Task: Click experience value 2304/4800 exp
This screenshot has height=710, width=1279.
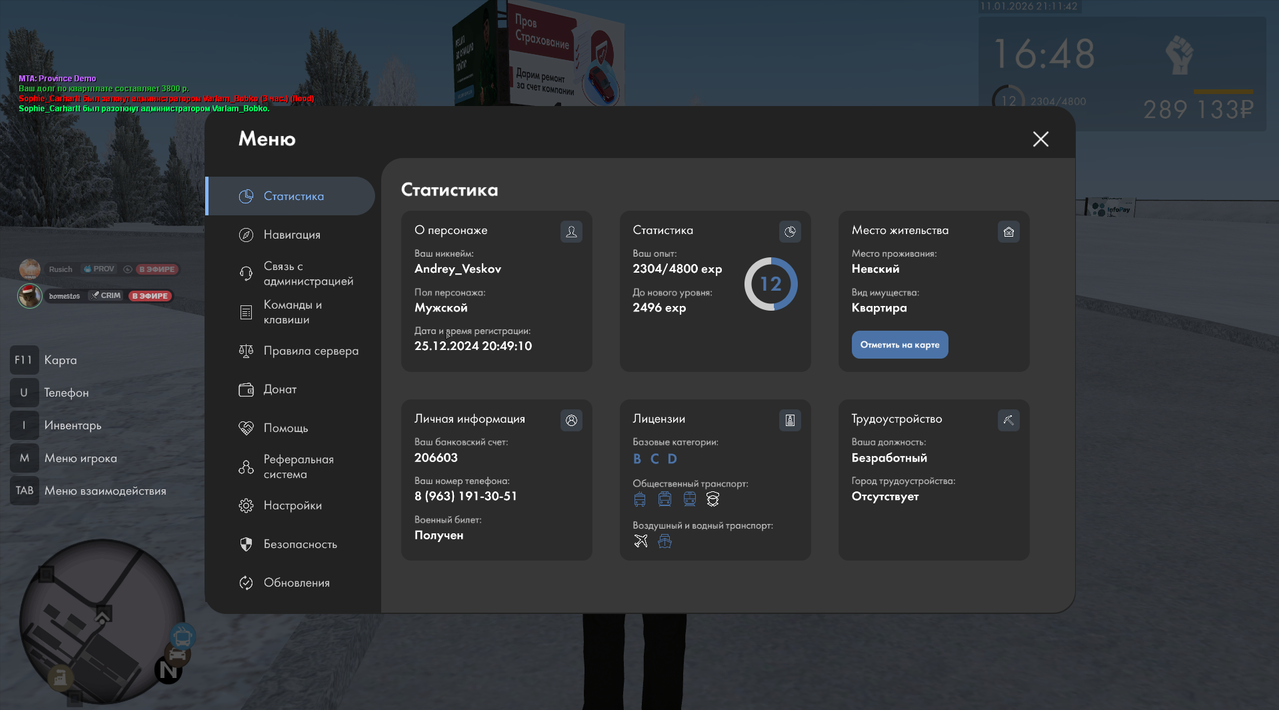Action: (677, 269)
